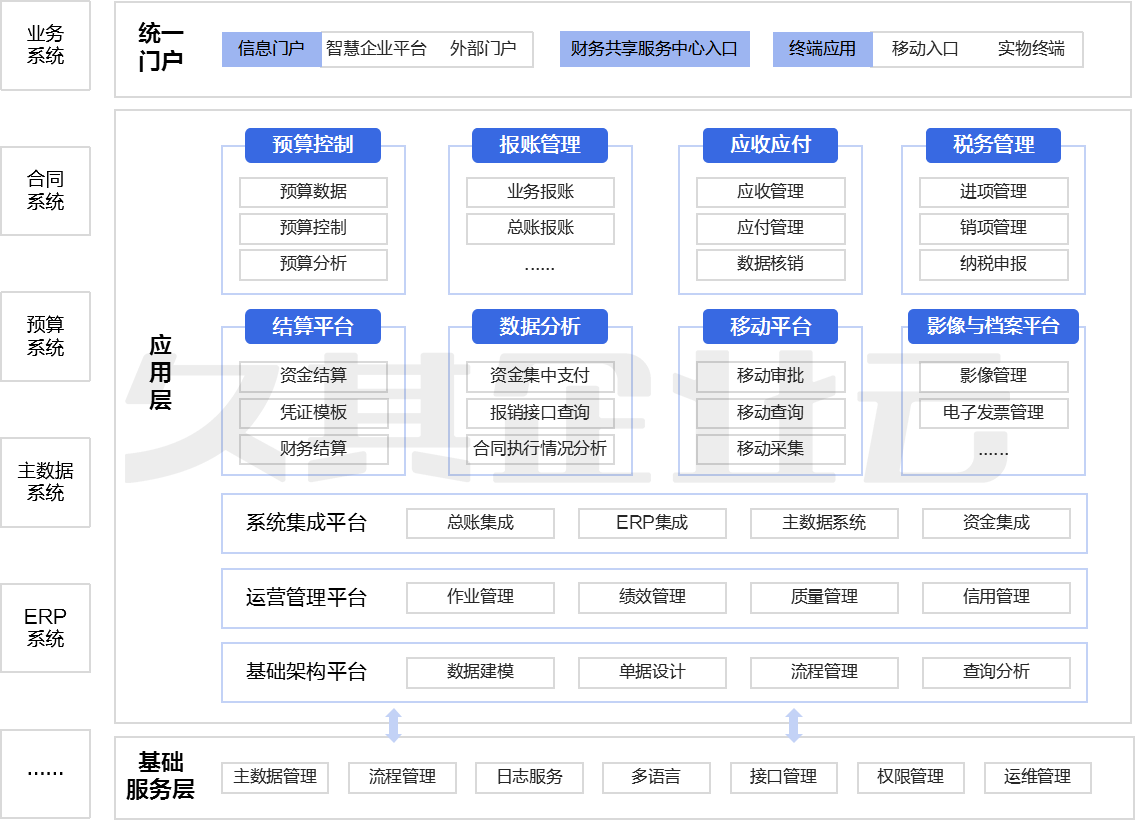Open the 报账管理 module header
Image resolution: width=1136 pixels, height=831 pixels.
click(540, 145)
